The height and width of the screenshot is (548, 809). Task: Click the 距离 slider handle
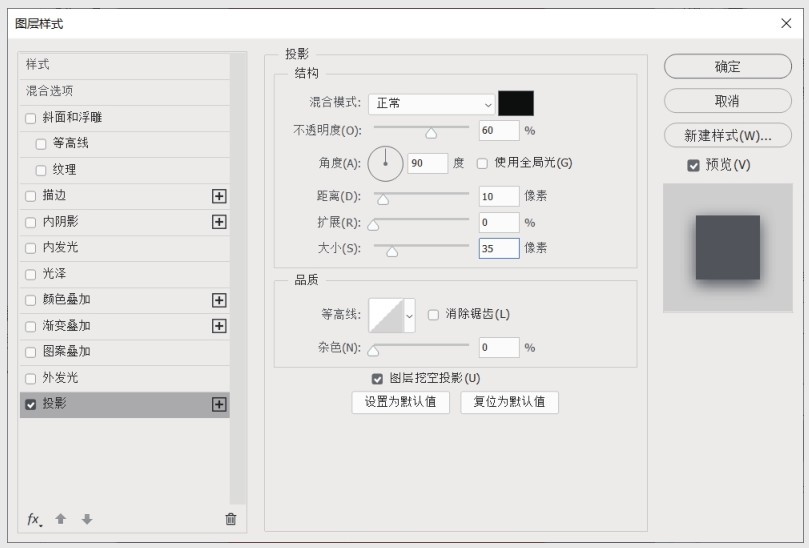(383, 199)
